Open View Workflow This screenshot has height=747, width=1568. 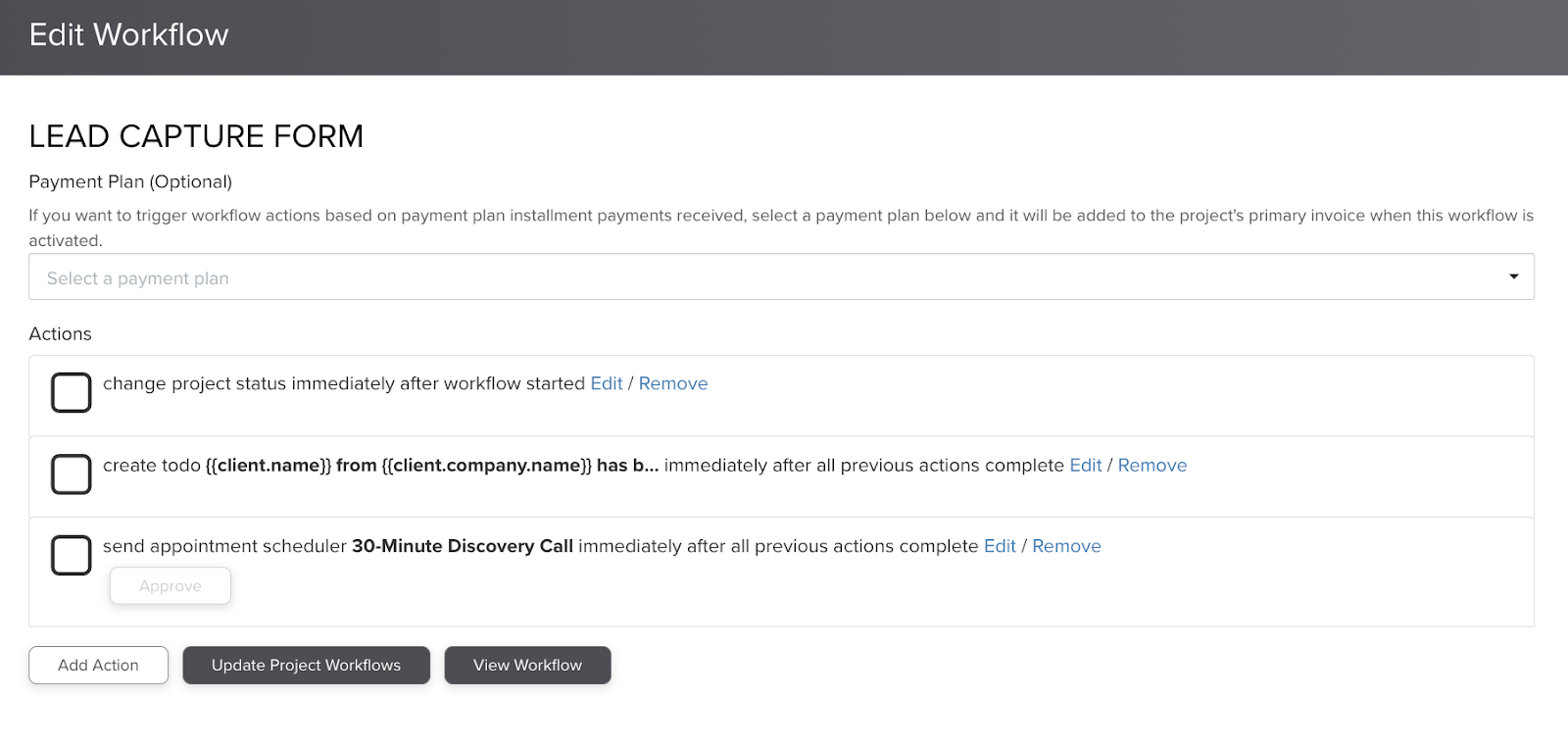tap(527, 665)
